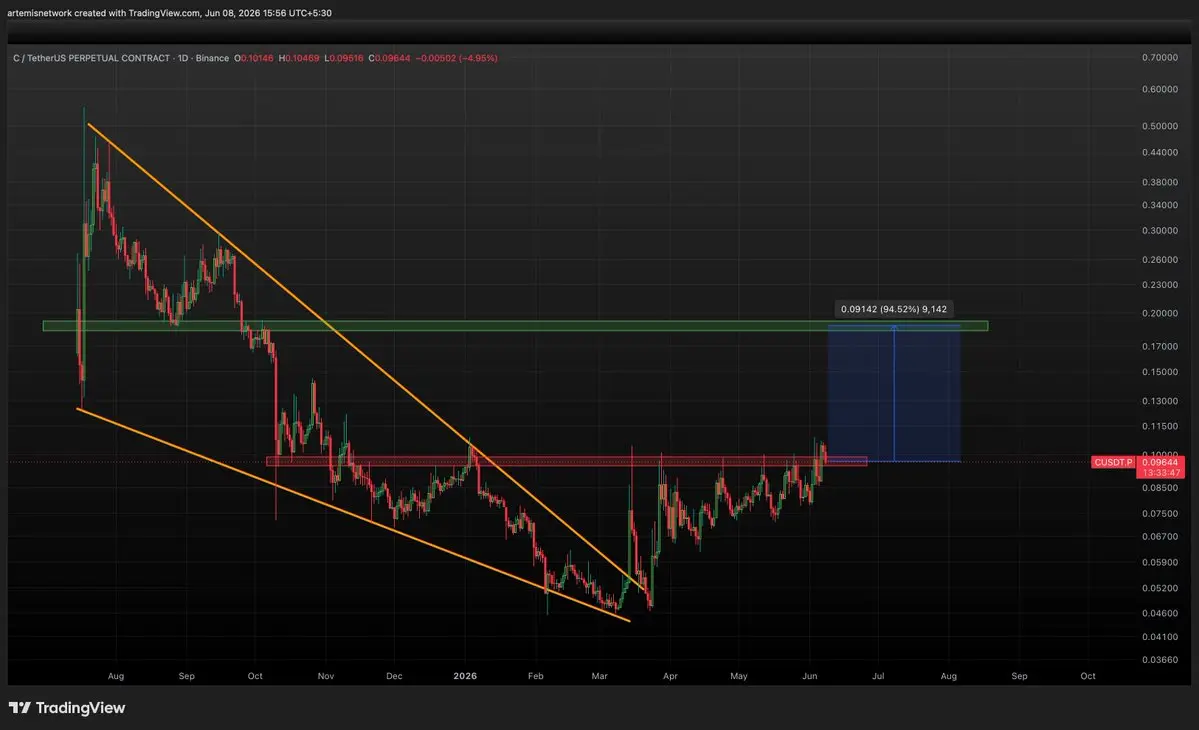This screenshot has width=1199, height=730.
Task: Click the 0.04100 price axis label
Action: pyautogui.click(x=1159, y=637)
